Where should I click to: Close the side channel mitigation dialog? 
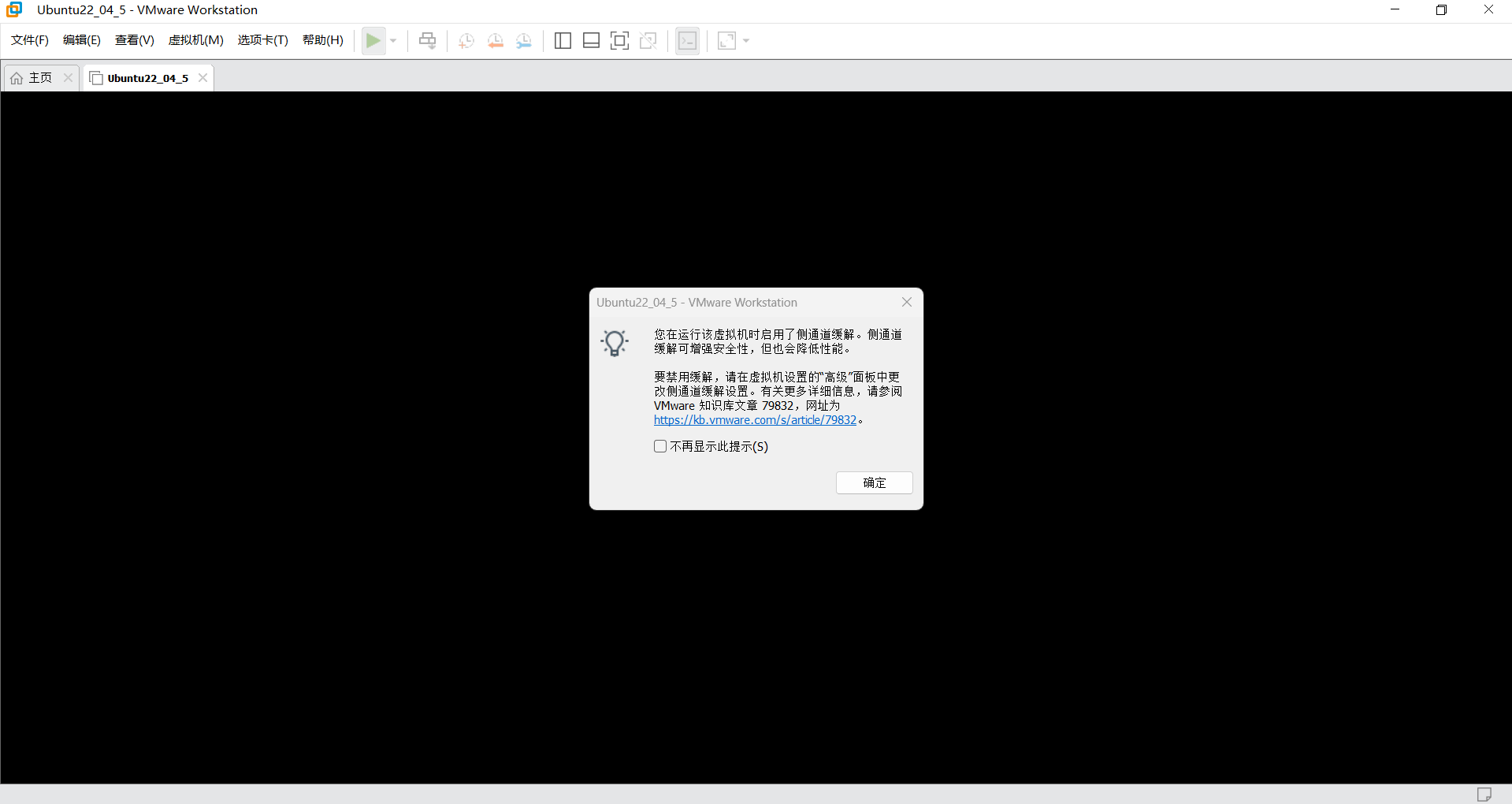905,302
